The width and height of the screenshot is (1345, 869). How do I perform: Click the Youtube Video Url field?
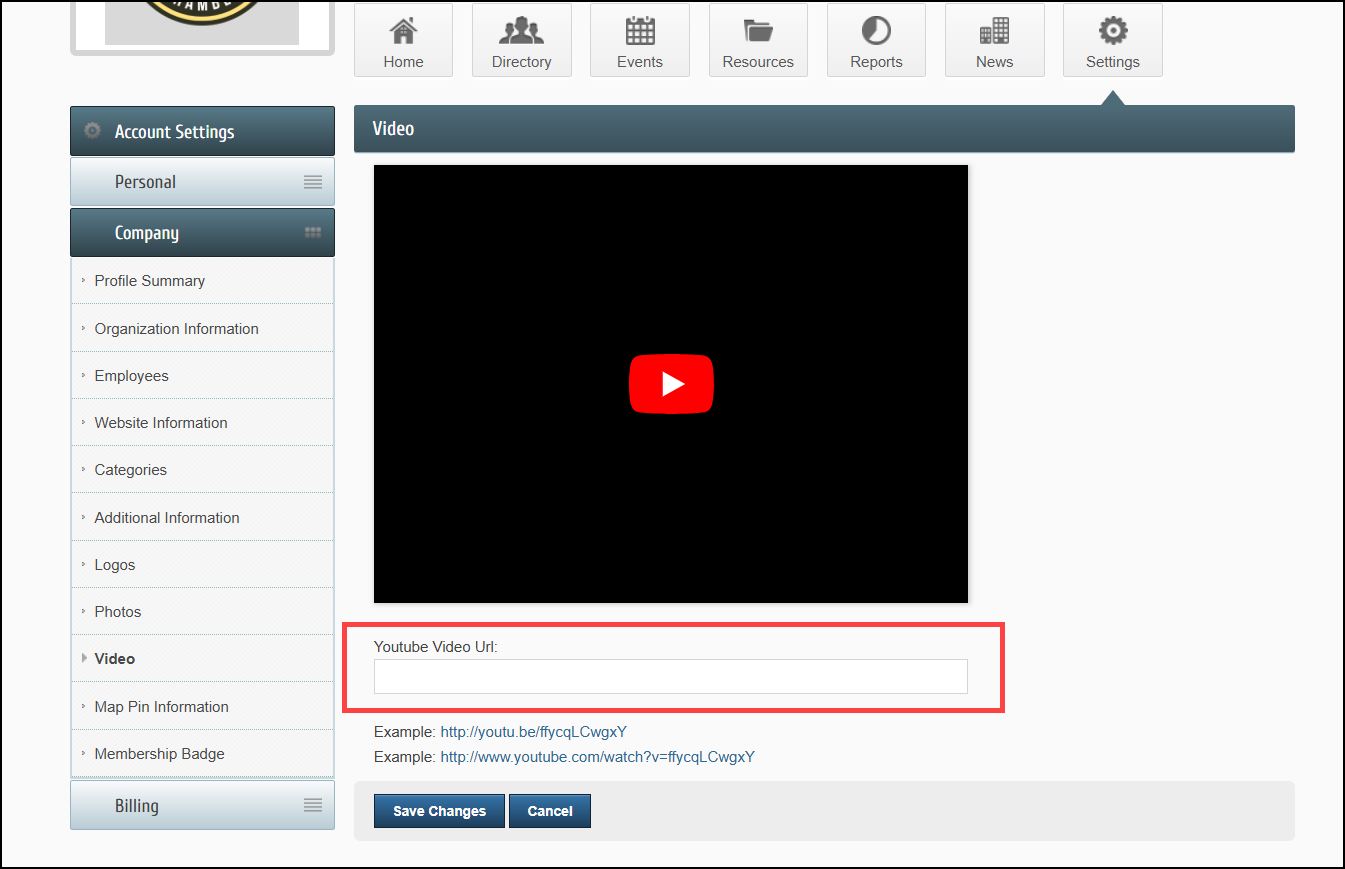click(670, 677)
